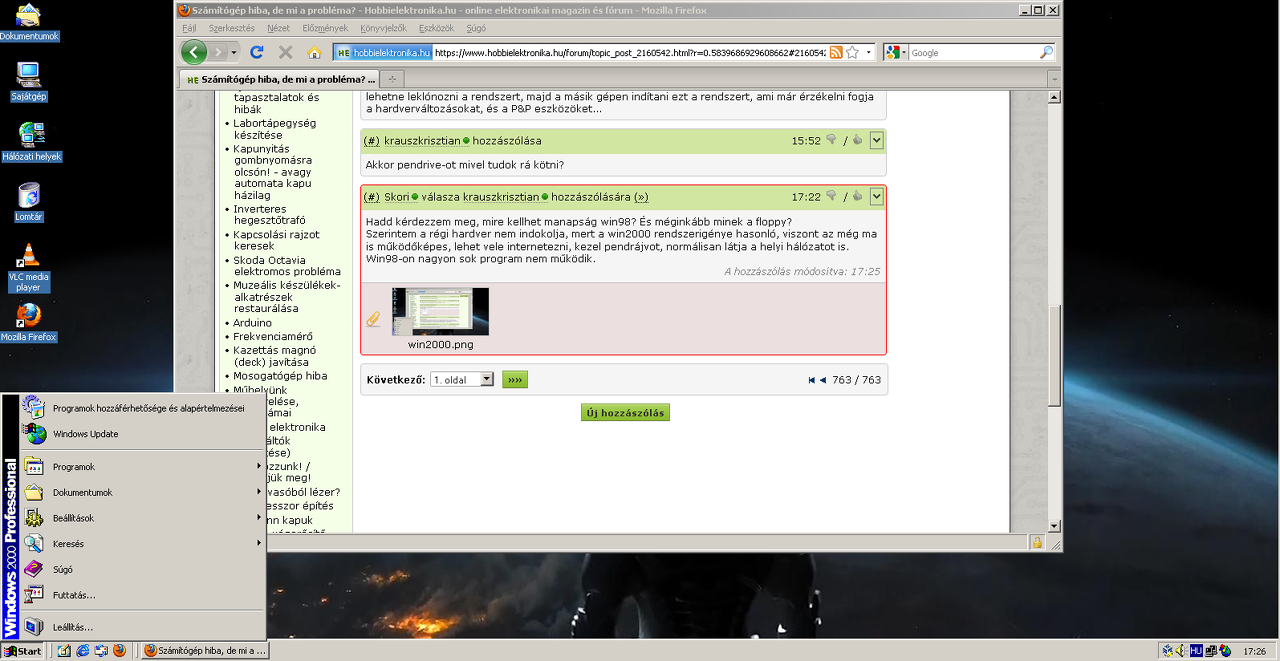Click the new tab plus button

pos(393,79)
